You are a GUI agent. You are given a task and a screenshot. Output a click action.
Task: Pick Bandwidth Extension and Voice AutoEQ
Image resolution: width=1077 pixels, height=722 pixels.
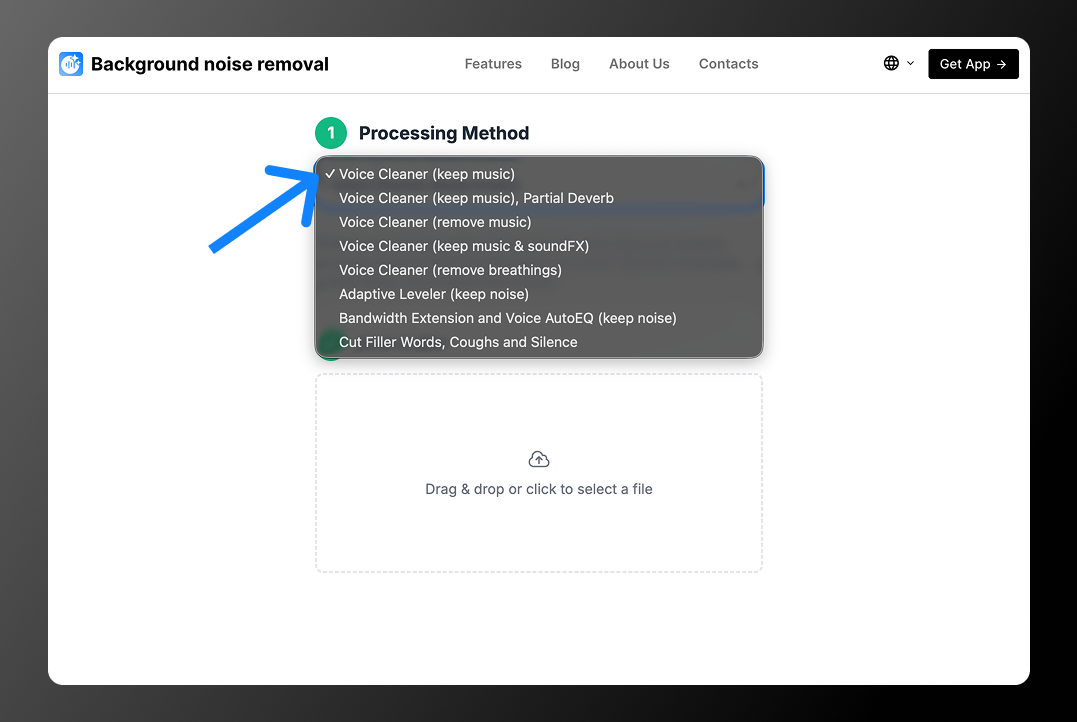[508, 318]
